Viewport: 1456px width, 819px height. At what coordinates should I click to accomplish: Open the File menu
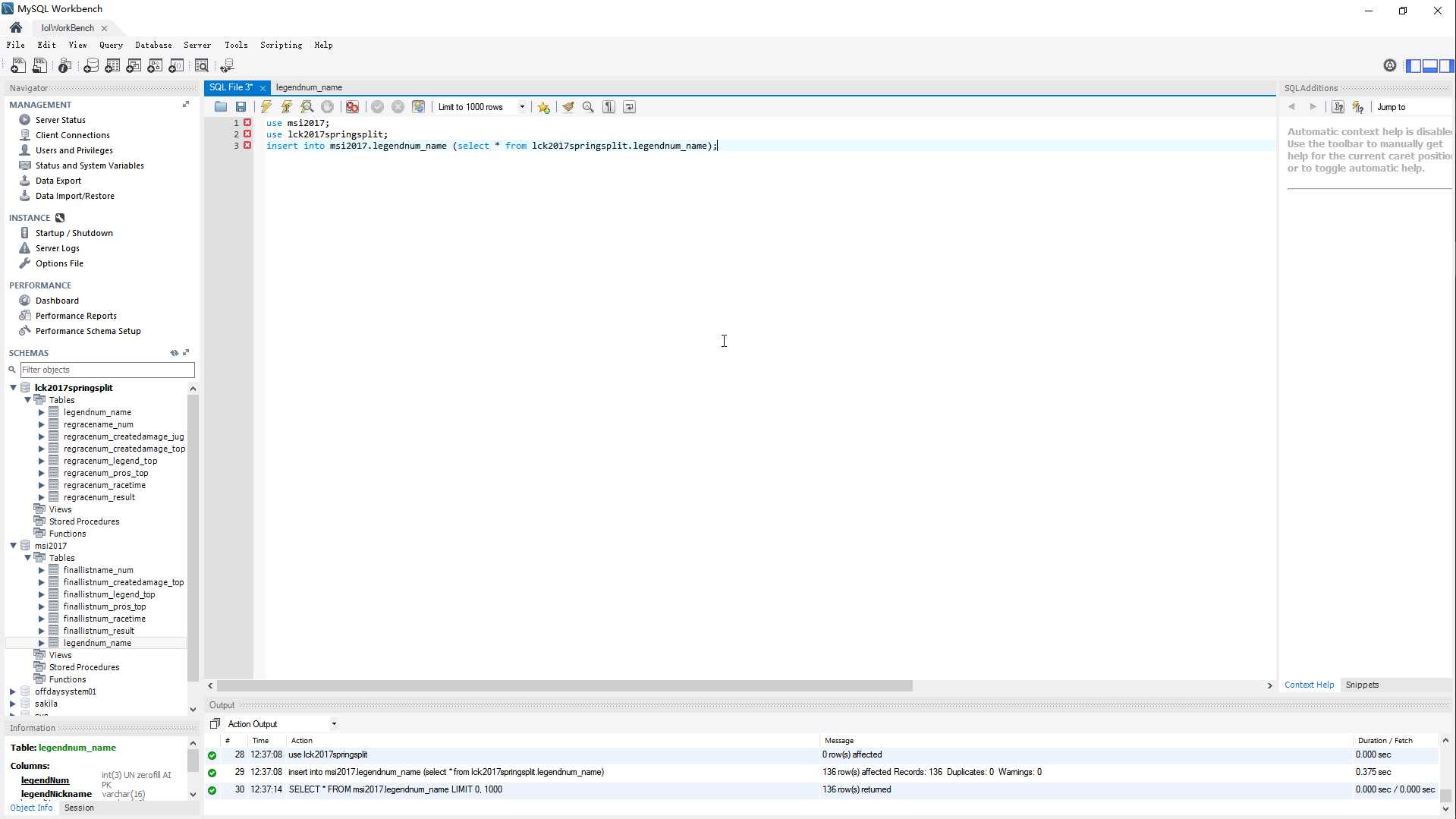point(15,45)
